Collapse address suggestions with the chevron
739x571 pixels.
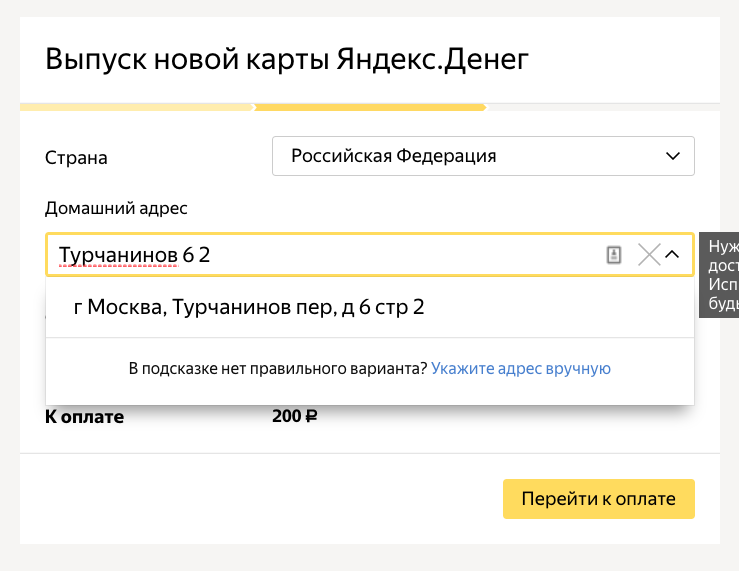tap(672, 255)
